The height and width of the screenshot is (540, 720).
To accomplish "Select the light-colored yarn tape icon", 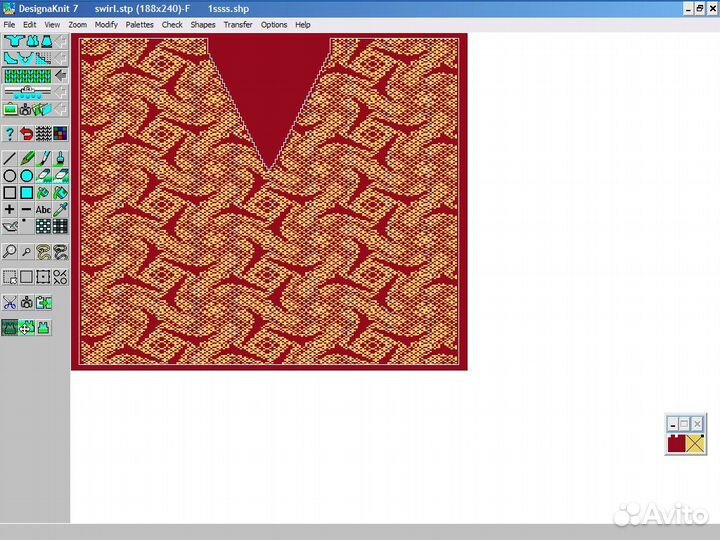I will [44, 252].
